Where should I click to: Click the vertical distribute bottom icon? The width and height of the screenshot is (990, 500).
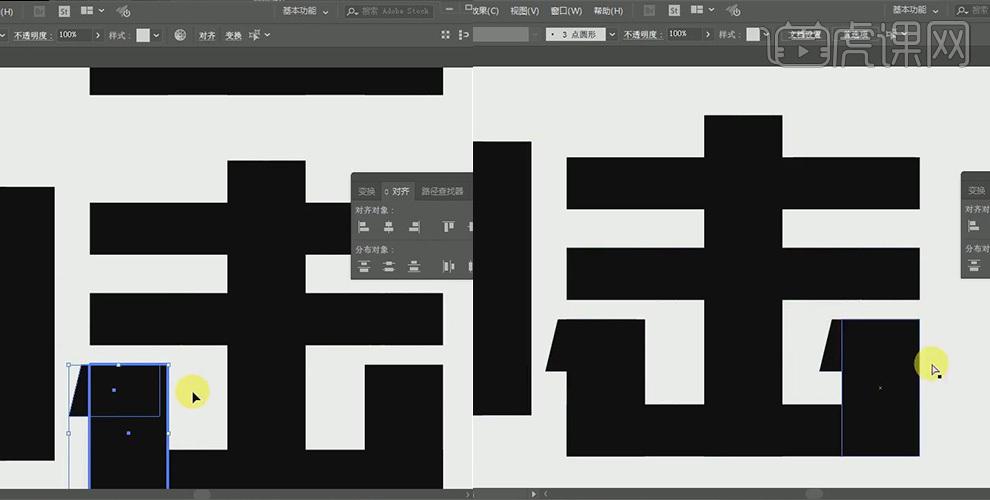[413, 267]
